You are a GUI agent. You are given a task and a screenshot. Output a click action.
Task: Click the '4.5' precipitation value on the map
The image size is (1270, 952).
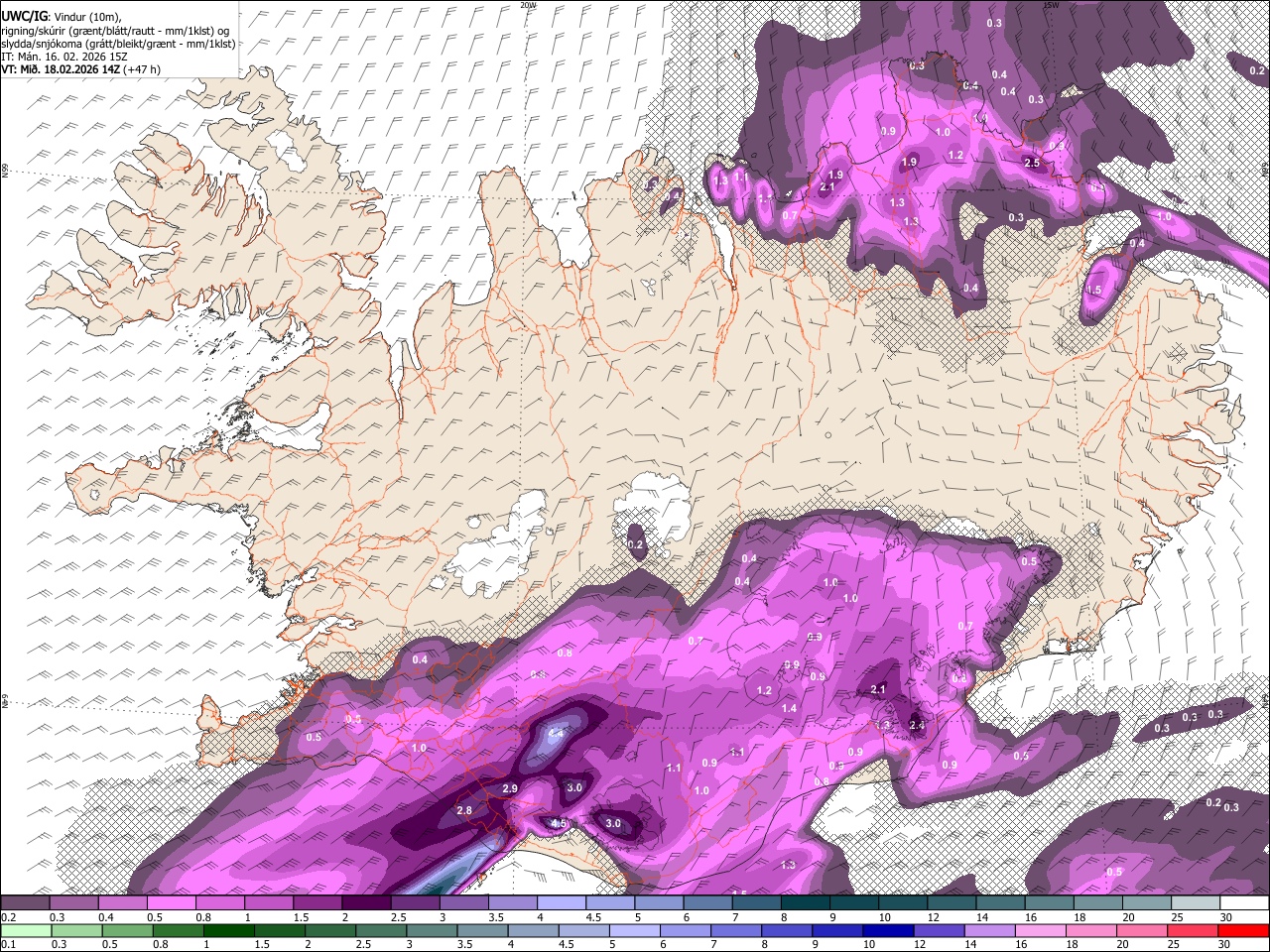point(559,824)
